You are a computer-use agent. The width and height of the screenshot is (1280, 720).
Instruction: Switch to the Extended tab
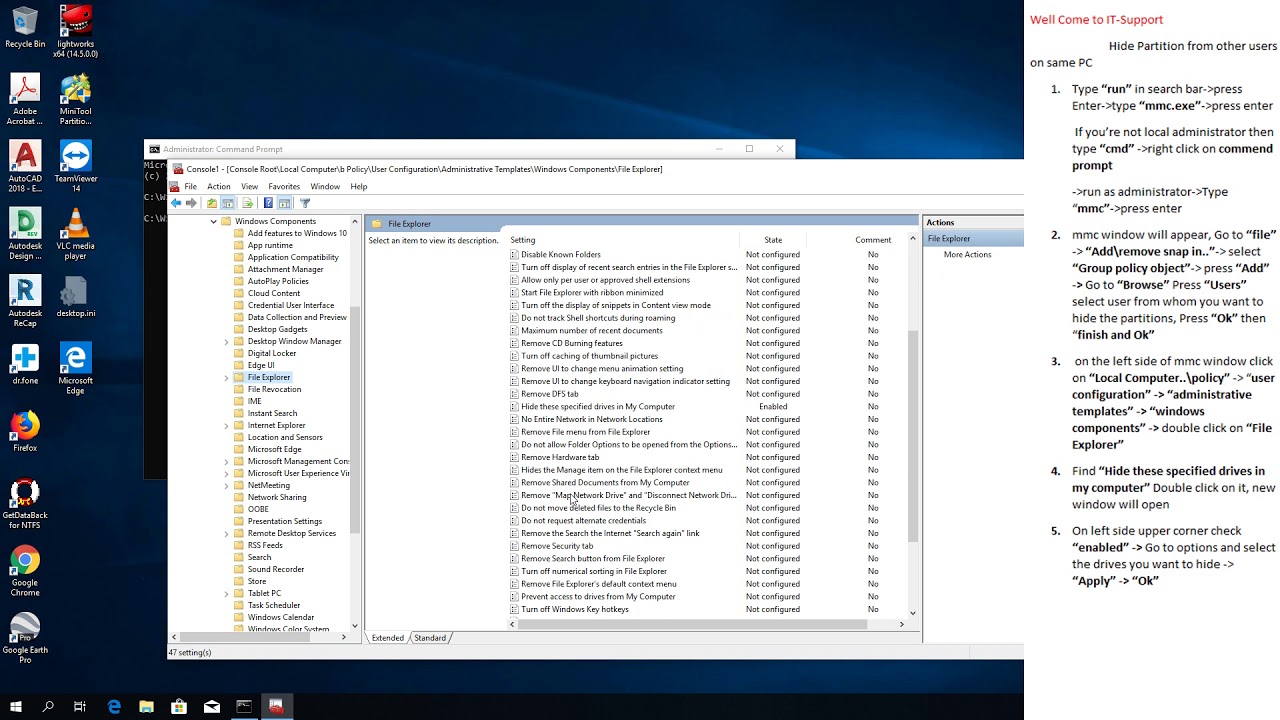[x=387, y=638]
